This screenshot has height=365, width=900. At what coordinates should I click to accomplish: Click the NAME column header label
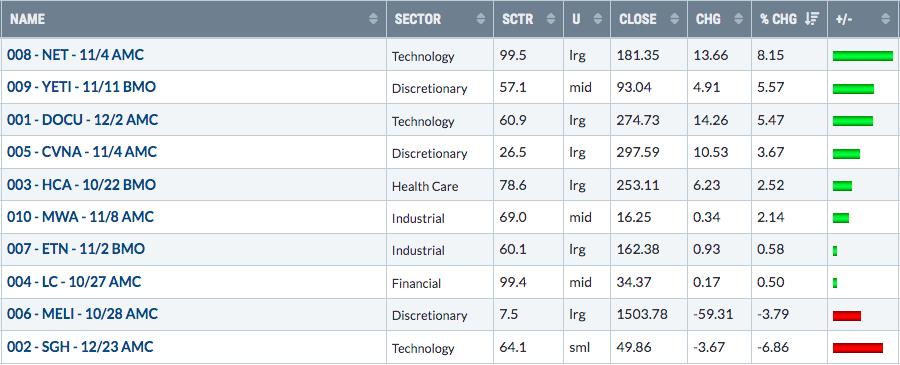[27, 19]
